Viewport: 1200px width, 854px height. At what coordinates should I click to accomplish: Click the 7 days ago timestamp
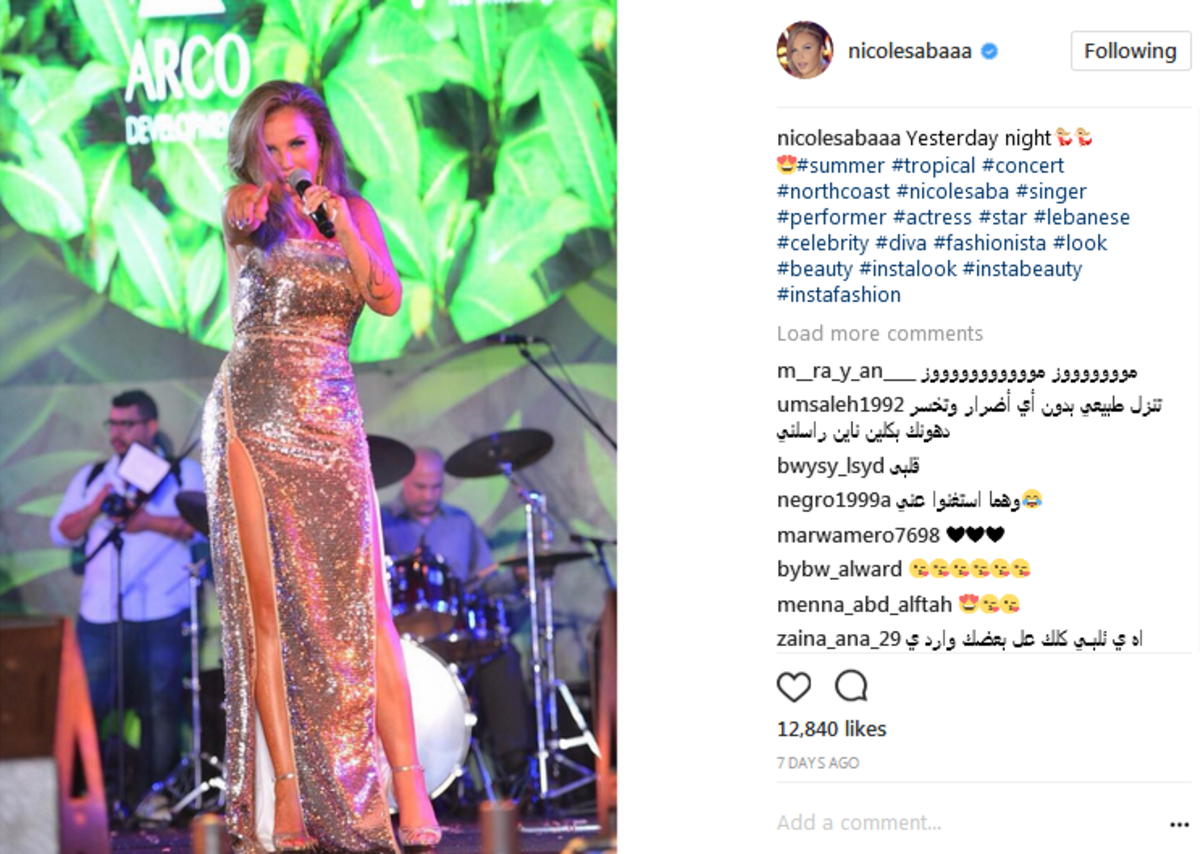pos(818,763)
